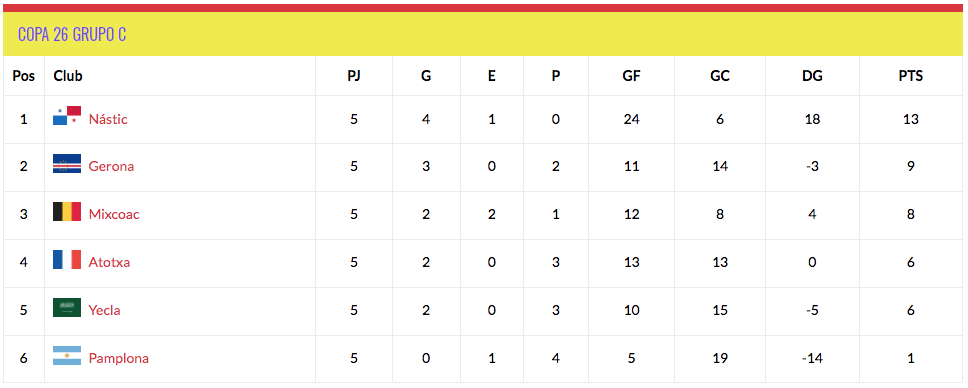Click the Panama flag icon beside Nàstic
The height and width of the screenshot is (388, 968).
tap(67, 116)
